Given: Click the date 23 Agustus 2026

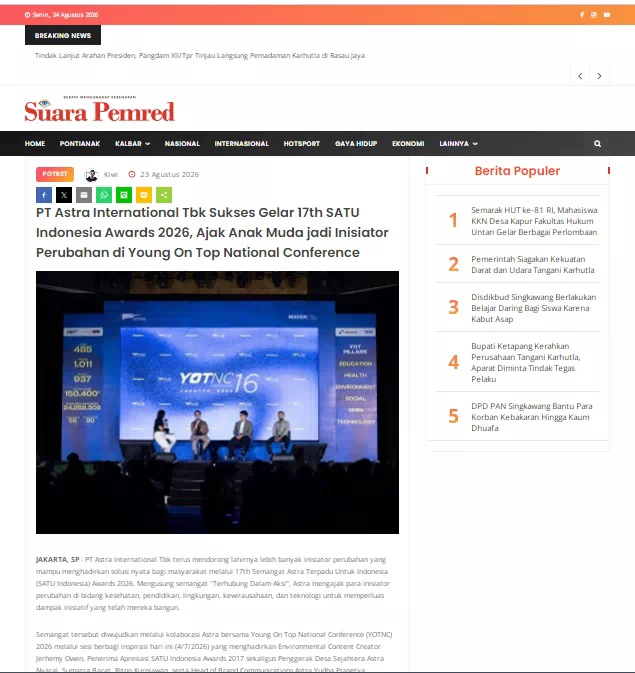Looking at the screenshot, I should pos(170,174).
